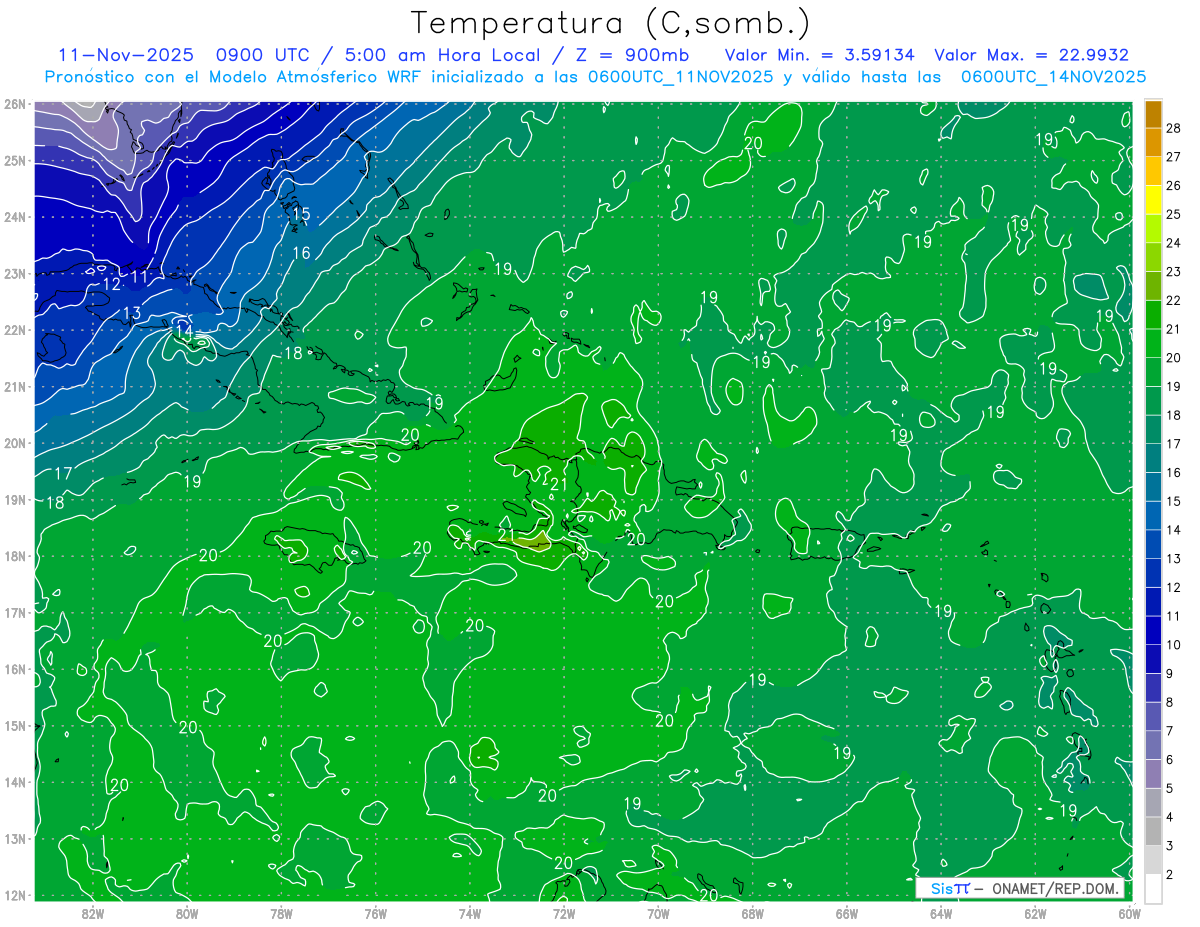Click the 25N latitude axis label
This screenshot has height=927, width=1200.
(x=15, y=161)
